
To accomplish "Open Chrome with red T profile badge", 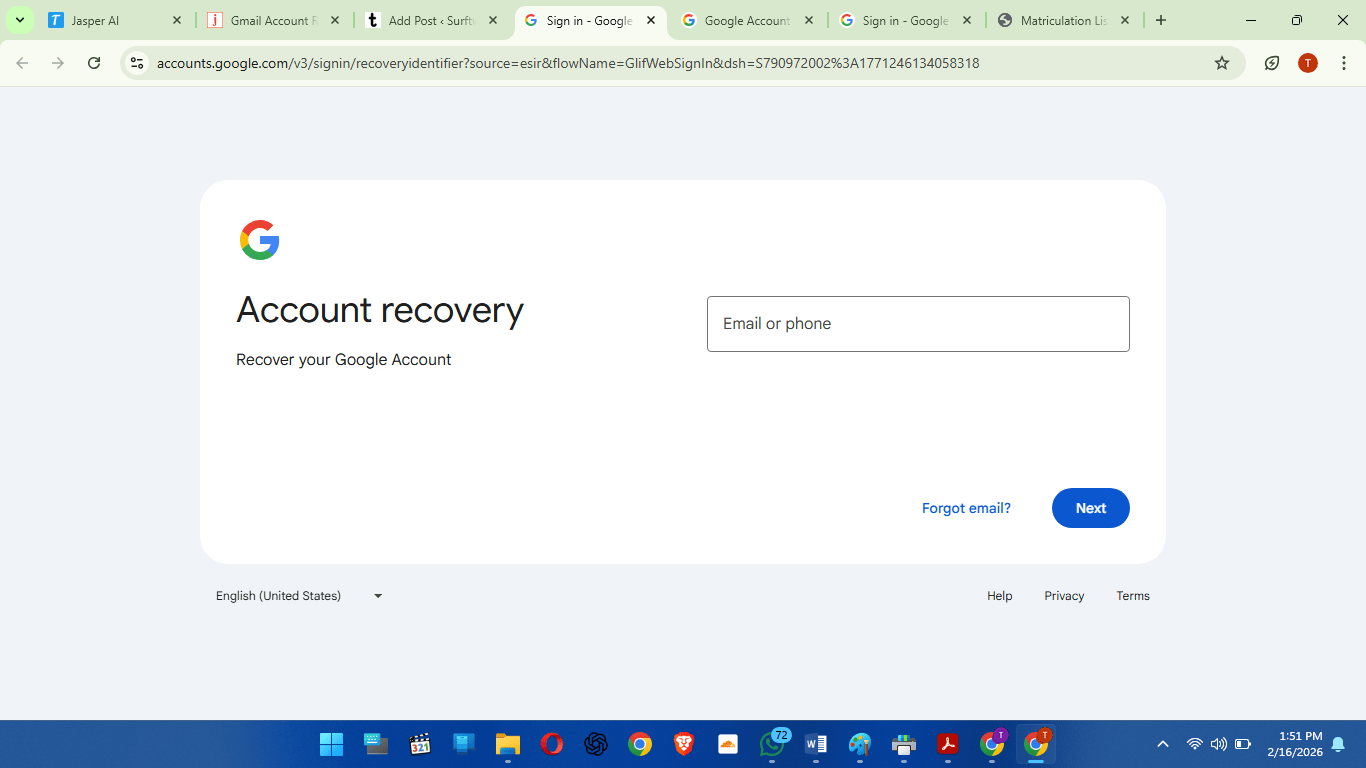I will coord(1036,744).
